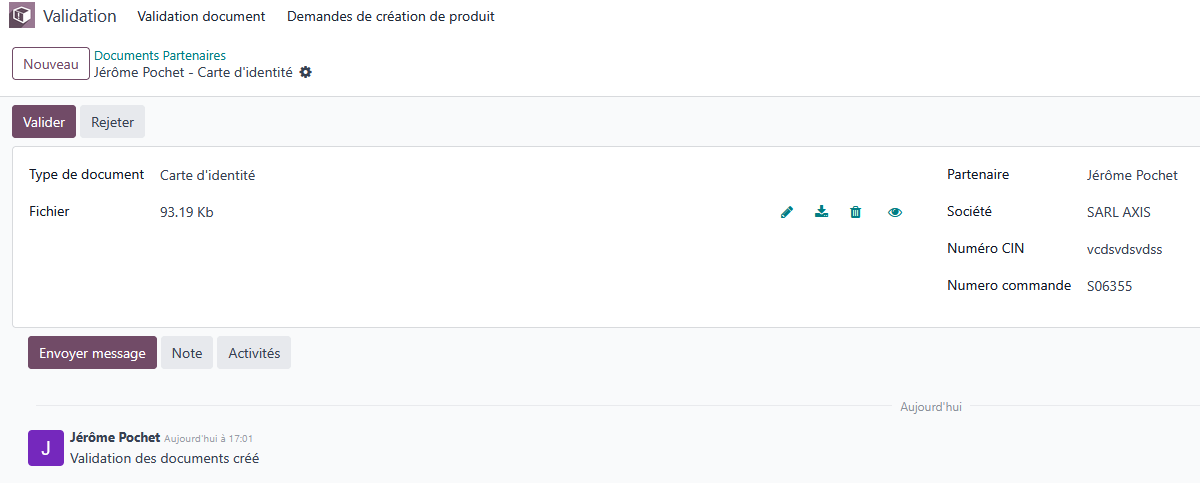This screenshot has width=1200, height=483.
Task: Click the Numéro CIN input field
Action: tap(1125, 249)
